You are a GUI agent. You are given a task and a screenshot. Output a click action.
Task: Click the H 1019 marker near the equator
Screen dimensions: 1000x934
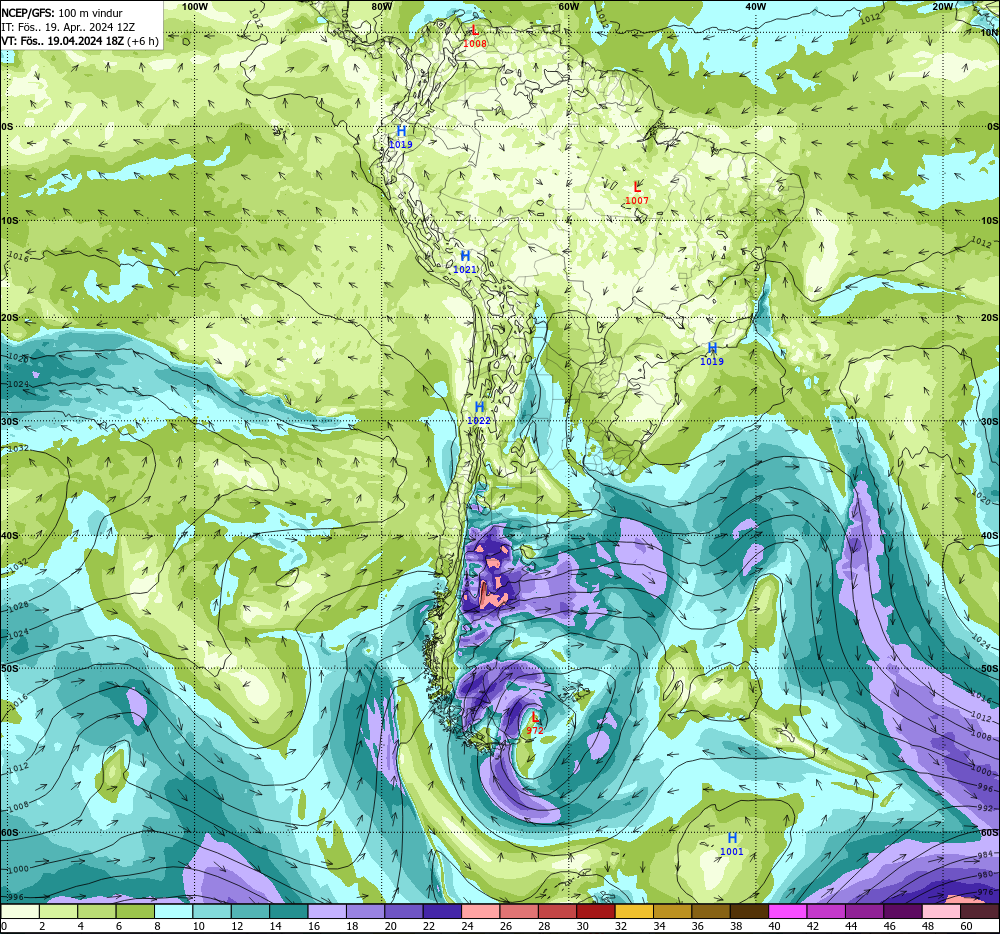(401, 137)
